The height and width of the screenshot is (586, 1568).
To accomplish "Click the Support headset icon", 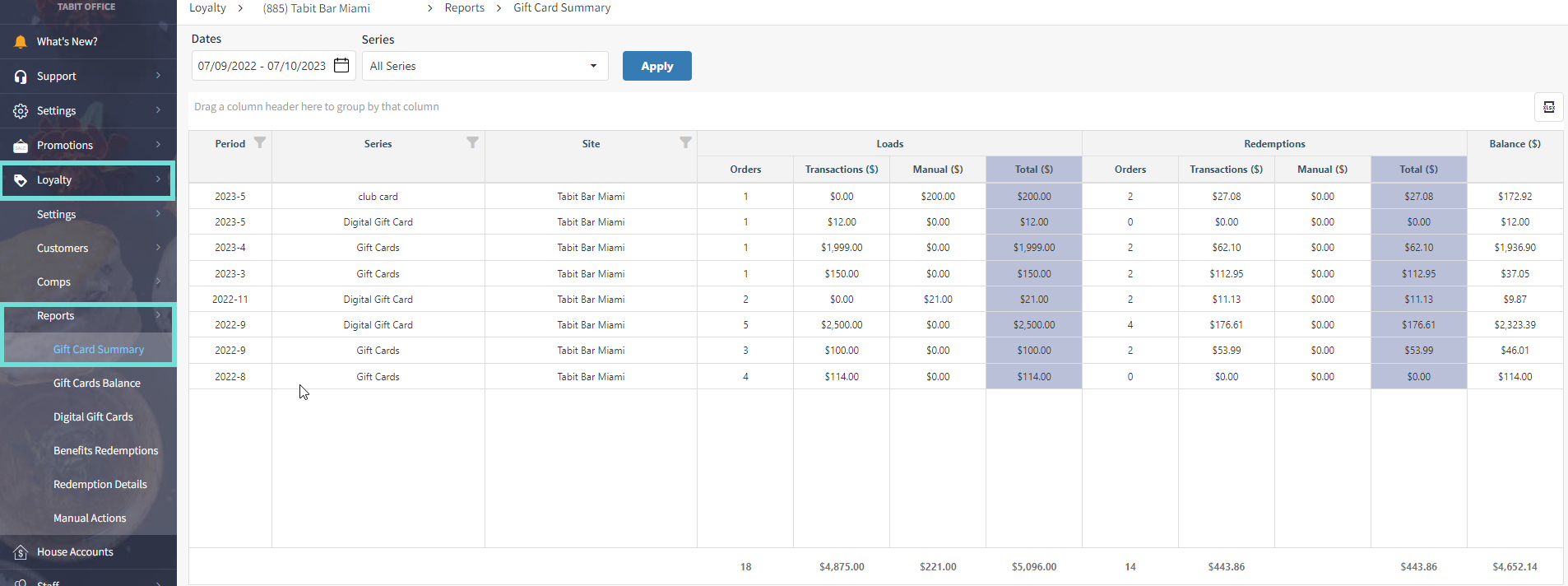I will [x=21, y=77].
